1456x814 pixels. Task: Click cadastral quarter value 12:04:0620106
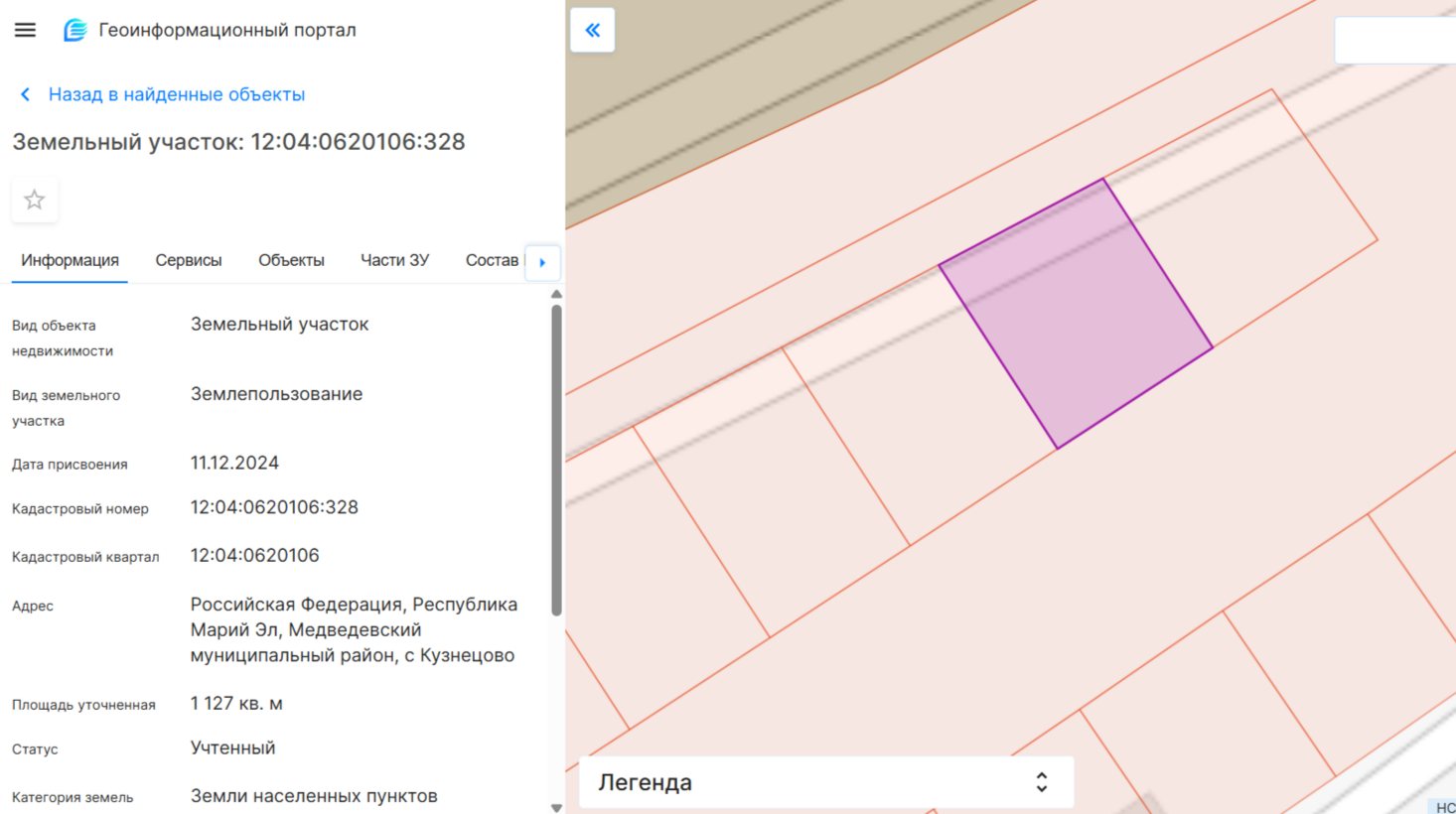click(254, 555)
